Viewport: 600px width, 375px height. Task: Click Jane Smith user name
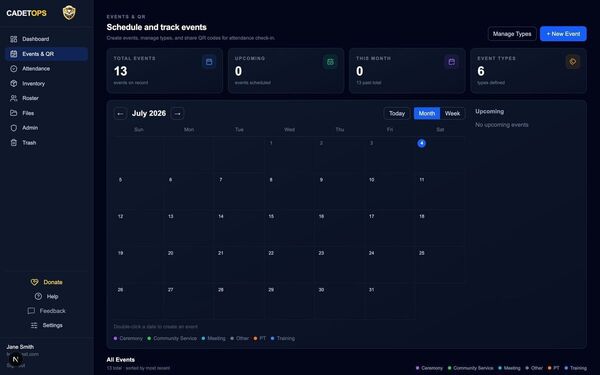(20, 347)
